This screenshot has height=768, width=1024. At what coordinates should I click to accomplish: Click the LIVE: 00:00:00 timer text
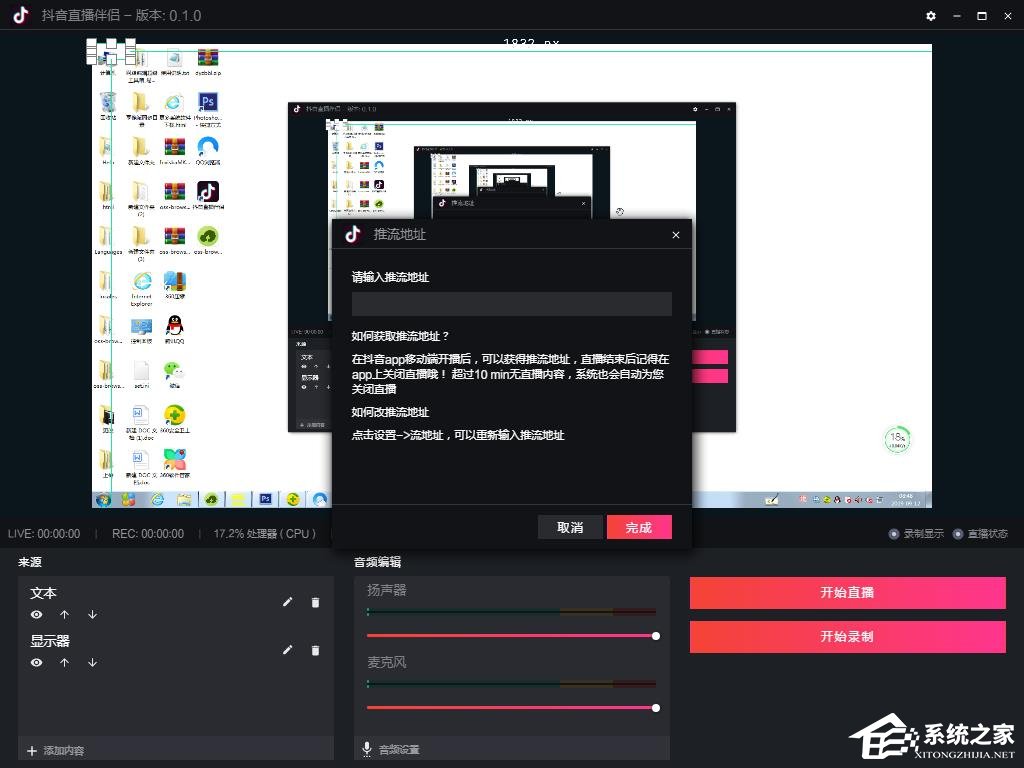(44, 534)
